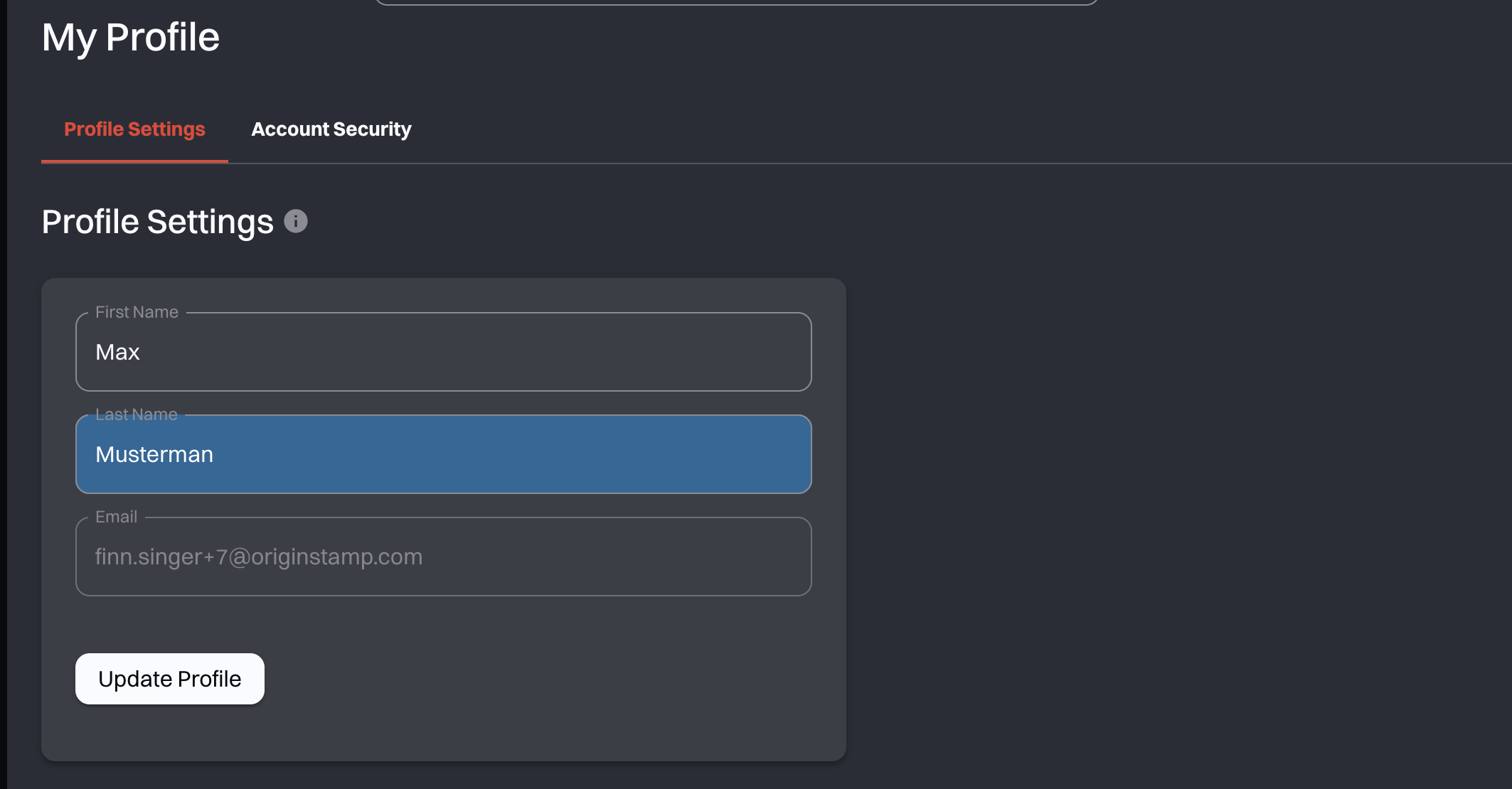This screenshot has width=1512, height=789.
Task: Click the Profile Settings section heading
Action: pyautogui.click(x=157, y=222)
